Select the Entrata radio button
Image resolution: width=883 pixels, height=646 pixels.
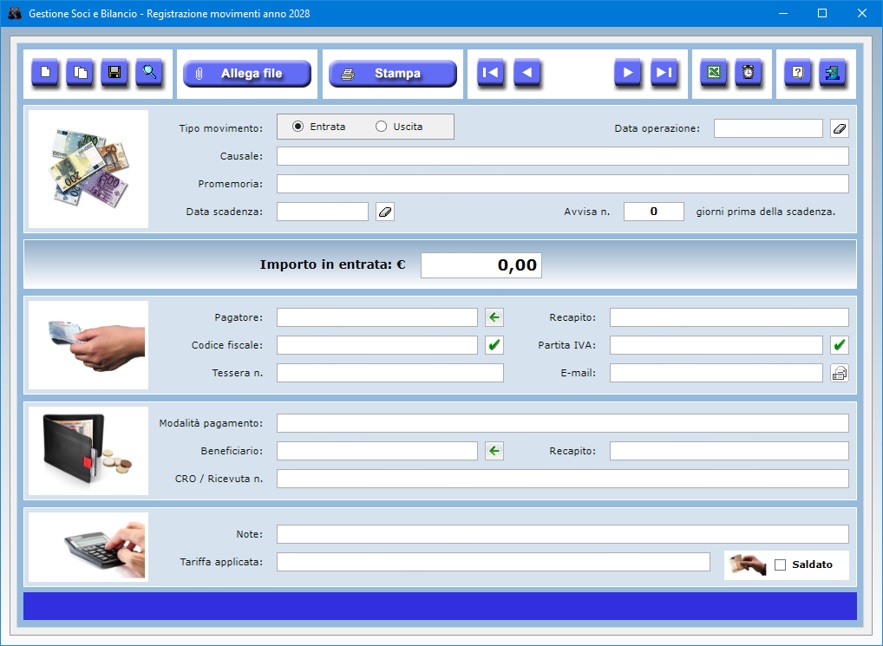298,127
